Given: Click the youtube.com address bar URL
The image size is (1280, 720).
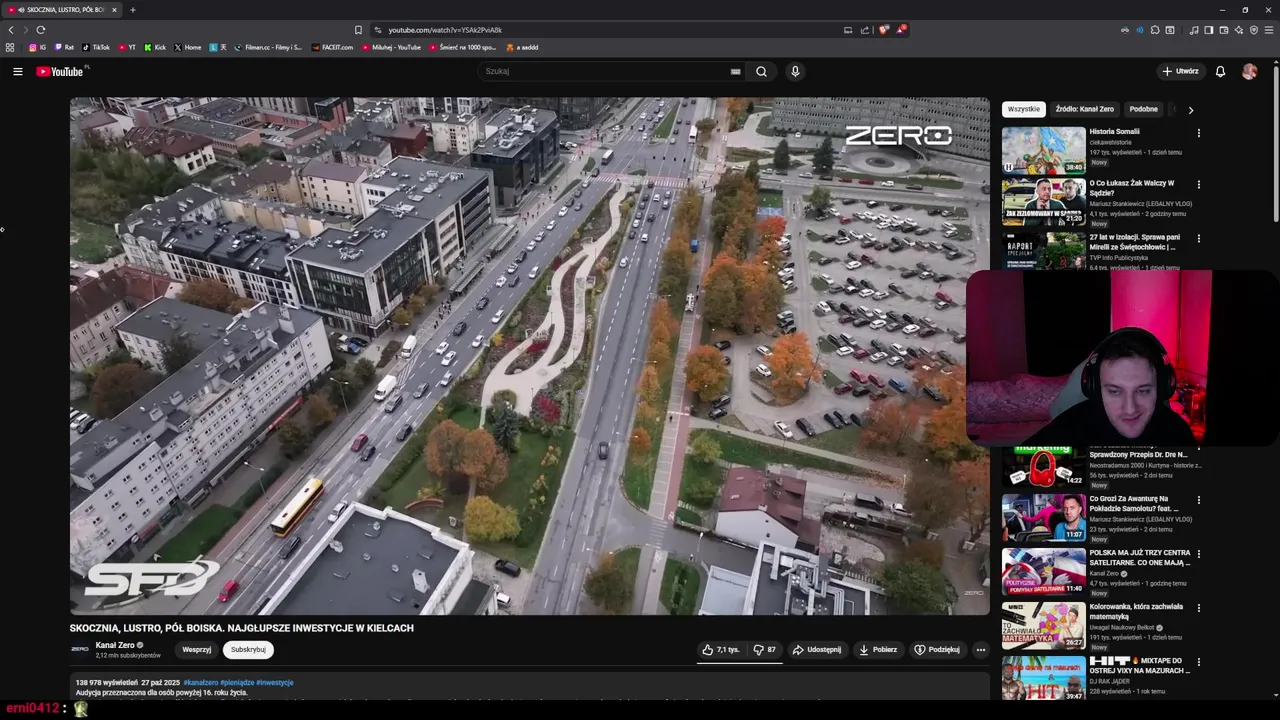Looking at the screenshot, I should click(x=445, y=30).
